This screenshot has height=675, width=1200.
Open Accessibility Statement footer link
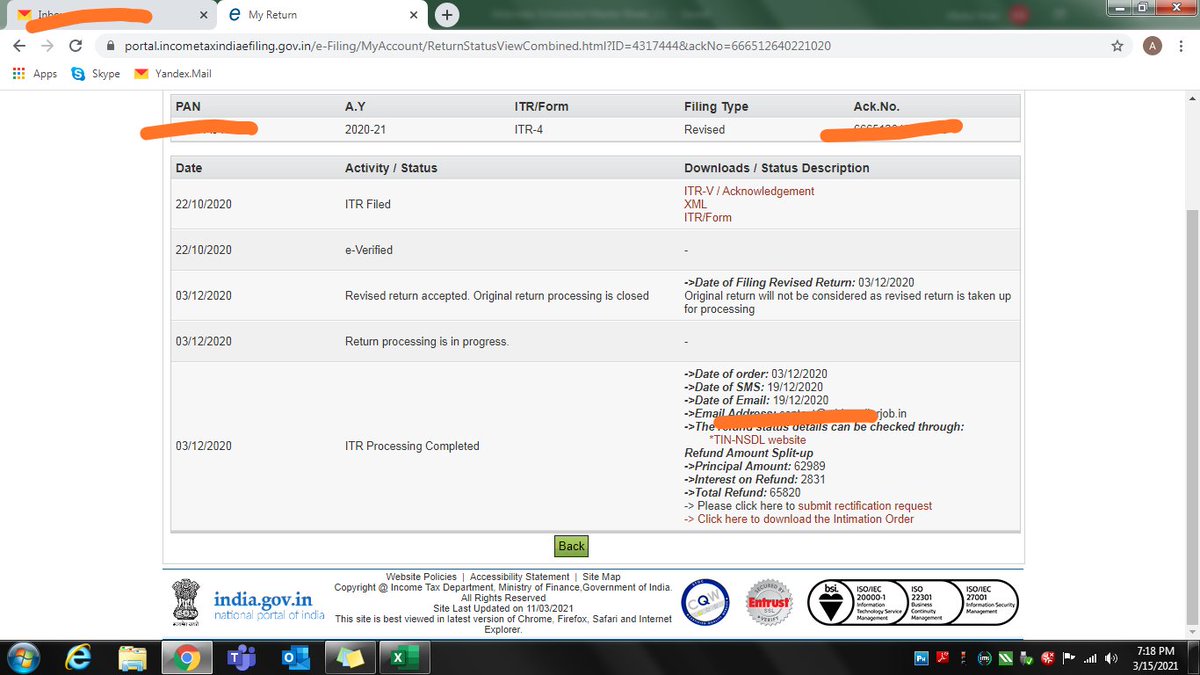(x=520, y=577)
